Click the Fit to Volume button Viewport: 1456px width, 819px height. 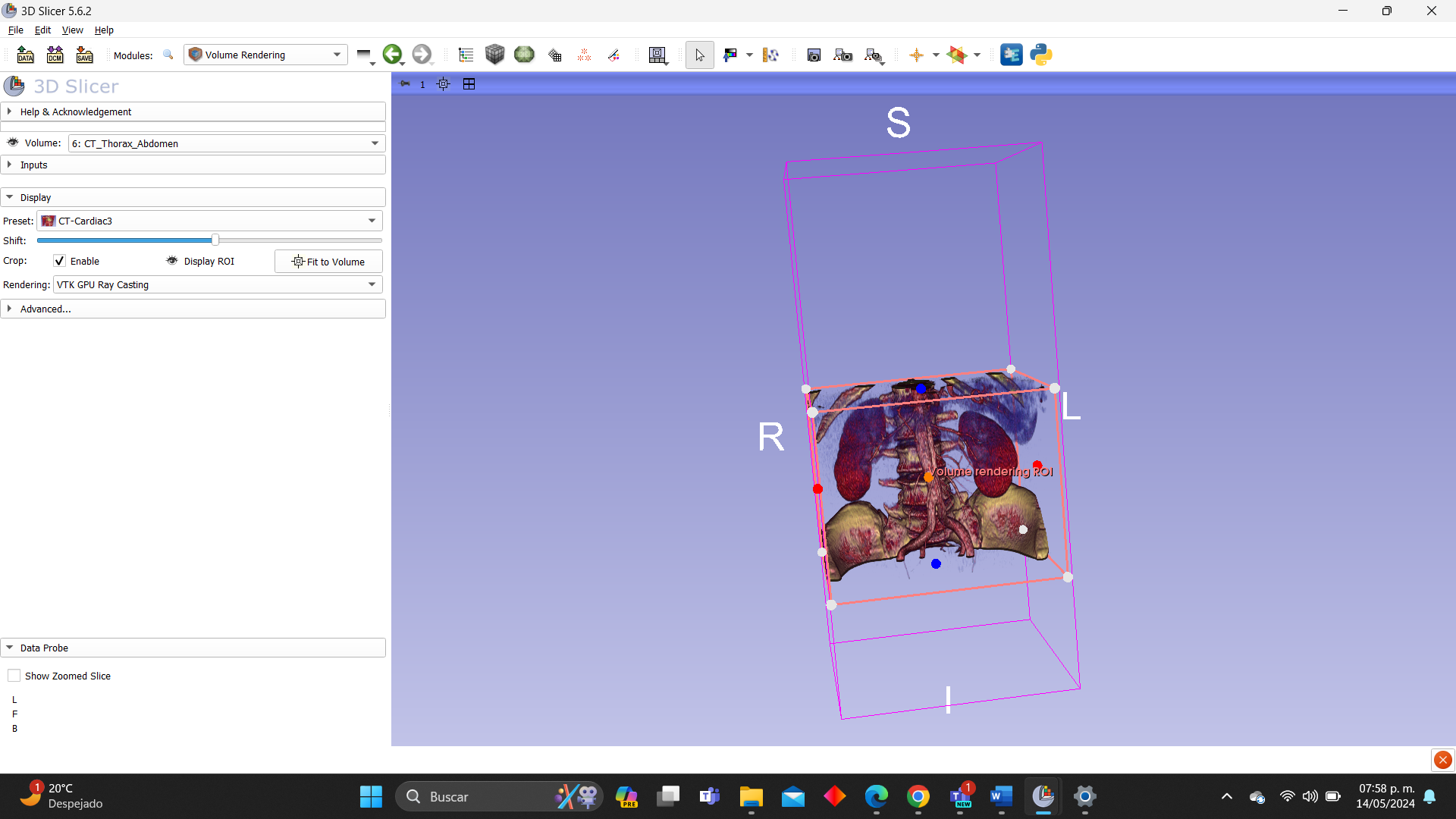click(328, 262)
